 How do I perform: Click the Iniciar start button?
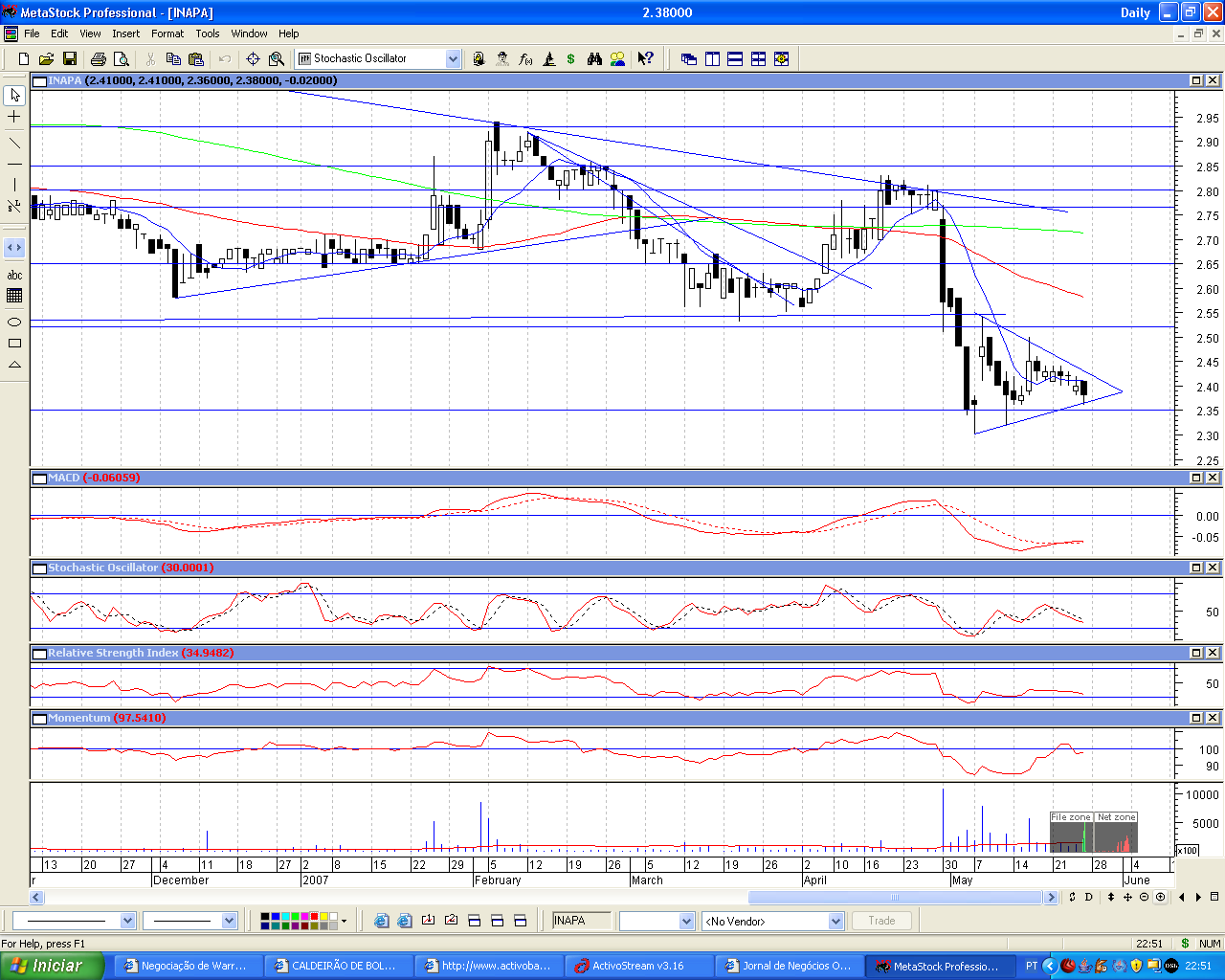tap(50, 966)
